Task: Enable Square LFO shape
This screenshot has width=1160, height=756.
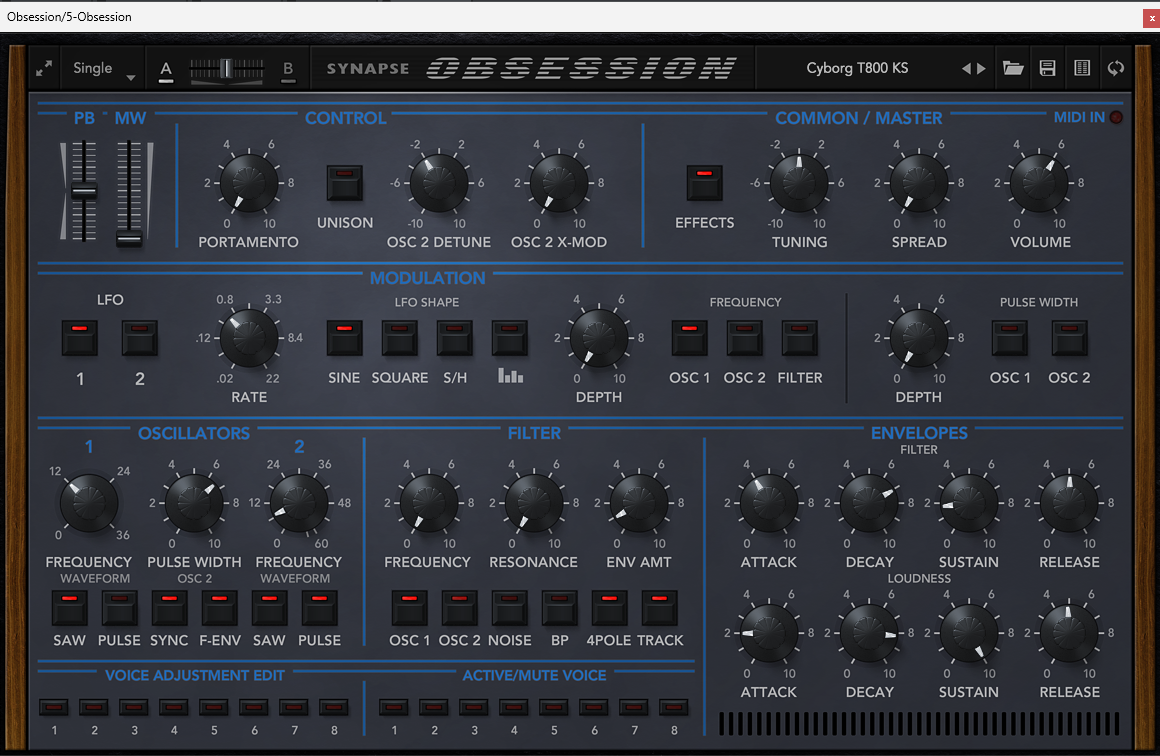Action: pos(399,338)
